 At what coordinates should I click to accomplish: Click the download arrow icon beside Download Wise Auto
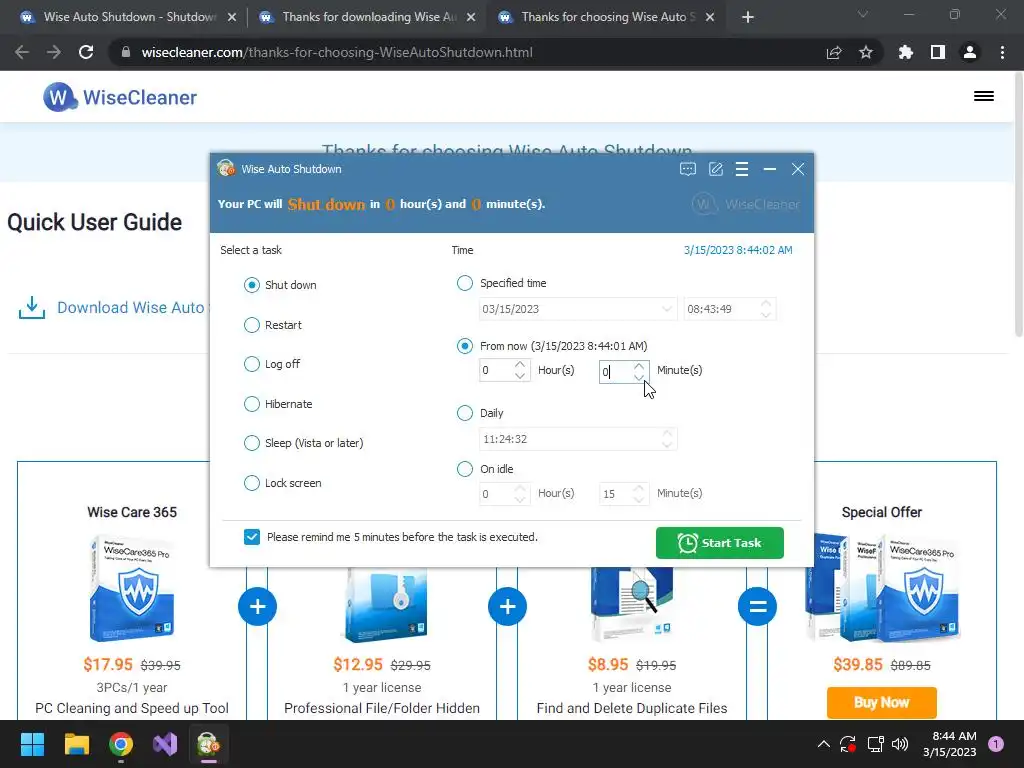(31, 308)
